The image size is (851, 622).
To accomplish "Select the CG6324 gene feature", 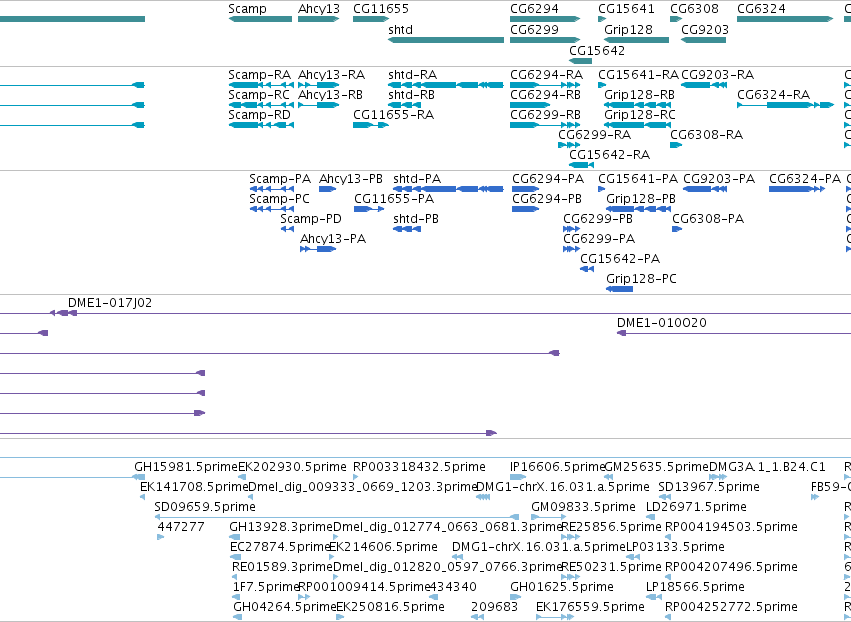I will 785,19.
